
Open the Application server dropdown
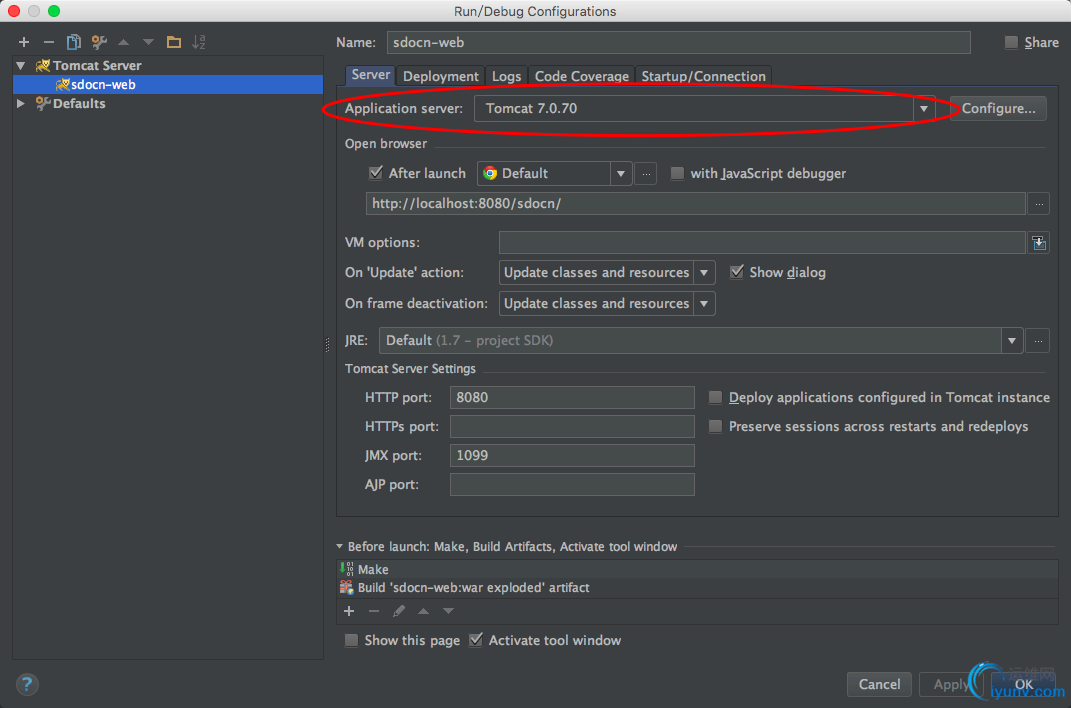click(x=923, y=109)
